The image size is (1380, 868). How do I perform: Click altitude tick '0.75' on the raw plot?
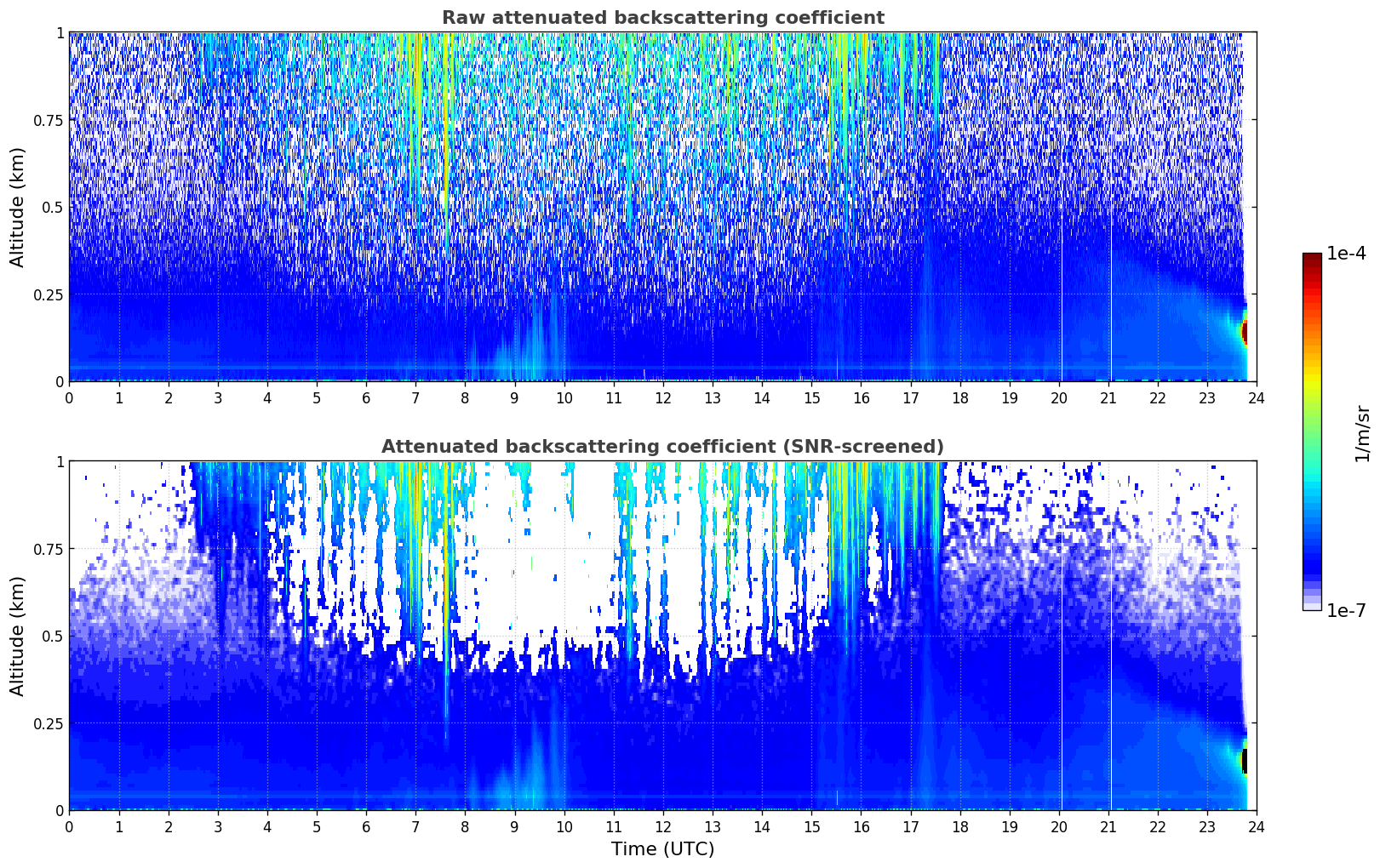click(x=48, y=120)
